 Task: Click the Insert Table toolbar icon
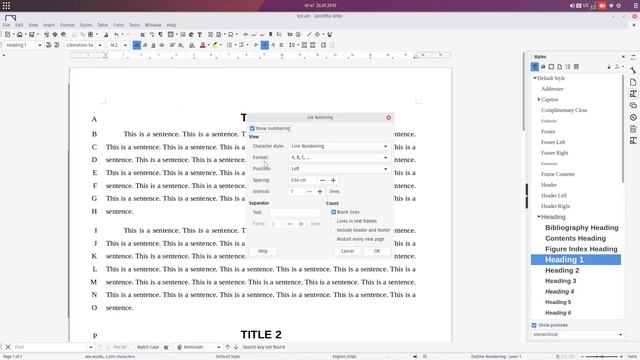pos(171,35)
